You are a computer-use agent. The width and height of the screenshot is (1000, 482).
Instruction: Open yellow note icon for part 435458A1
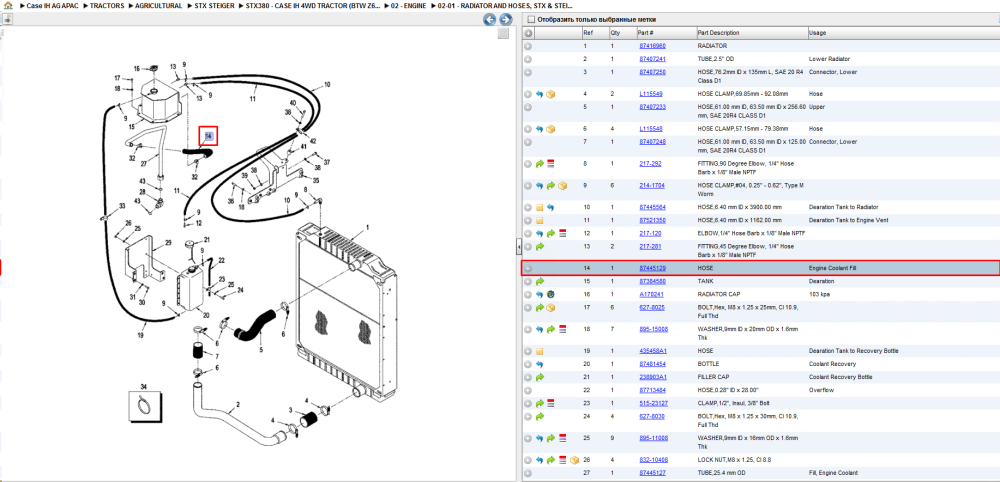click(x=540, y=351)
